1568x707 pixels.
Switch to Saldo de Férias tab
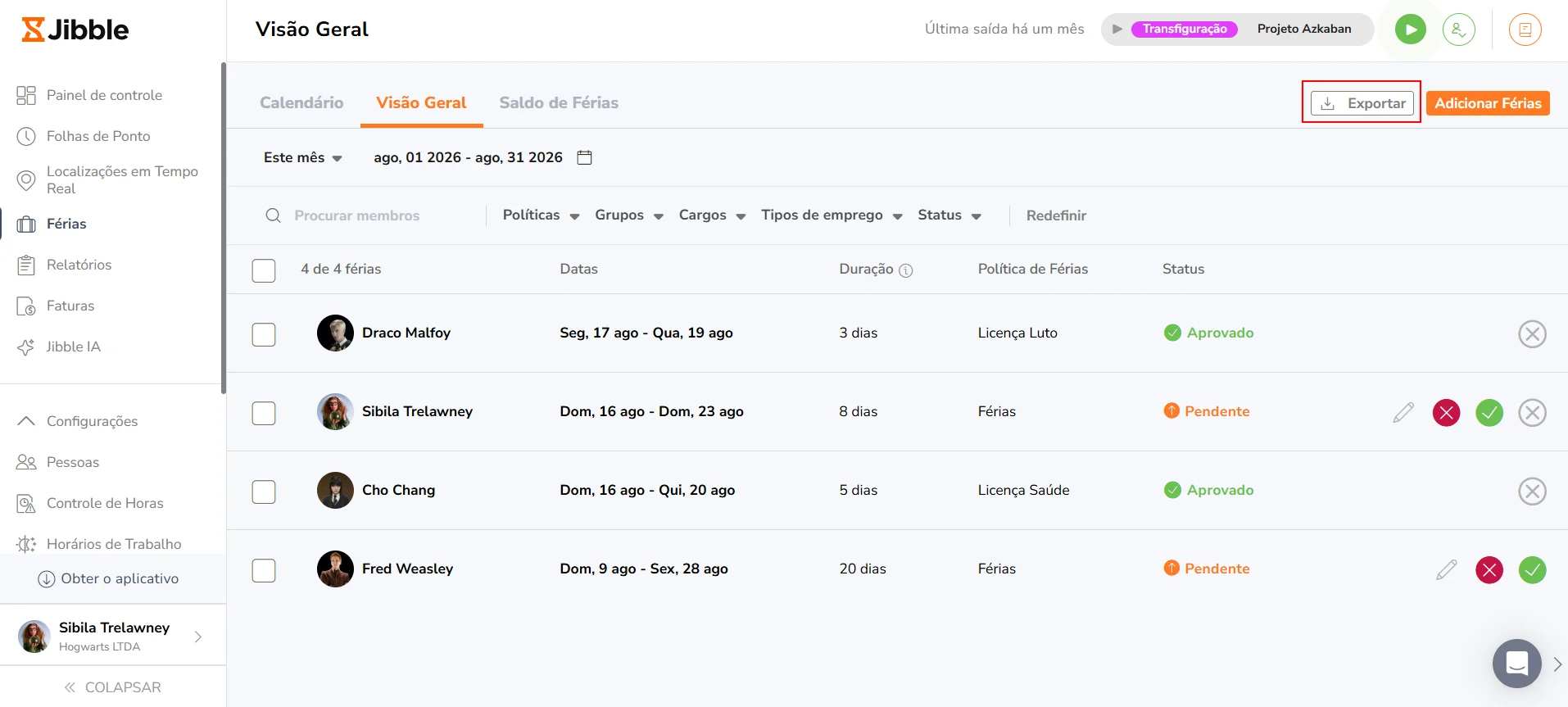(x=559, y=102)
